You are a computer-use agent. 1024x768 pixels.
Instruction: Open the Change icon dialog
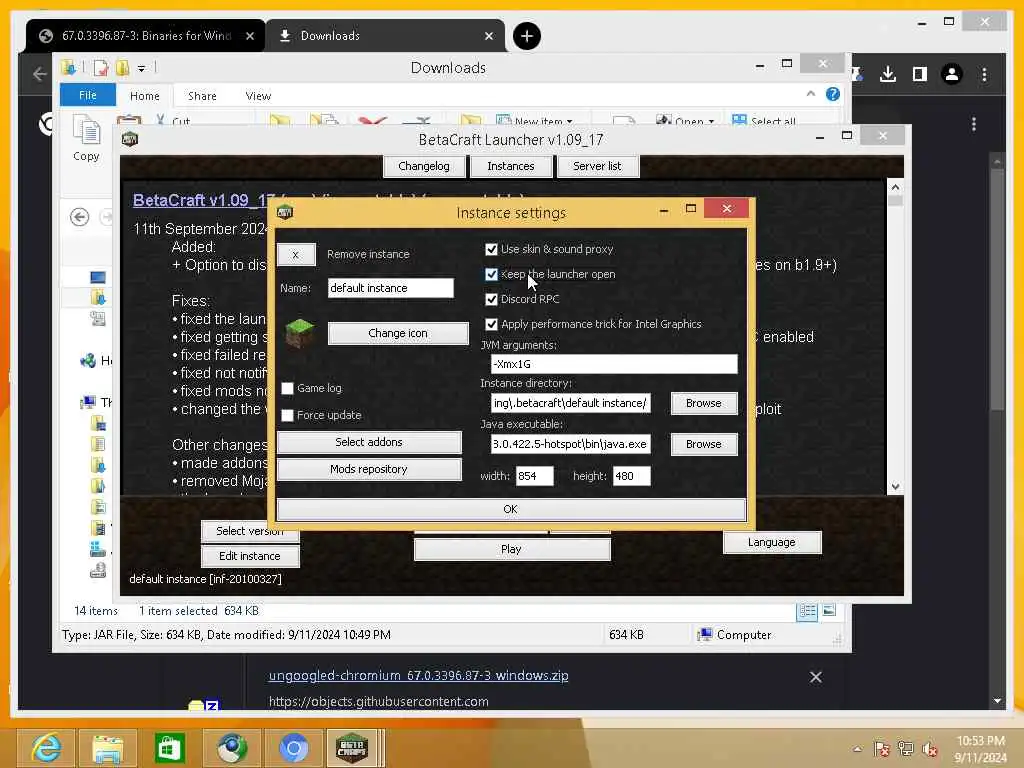point(398,333)
